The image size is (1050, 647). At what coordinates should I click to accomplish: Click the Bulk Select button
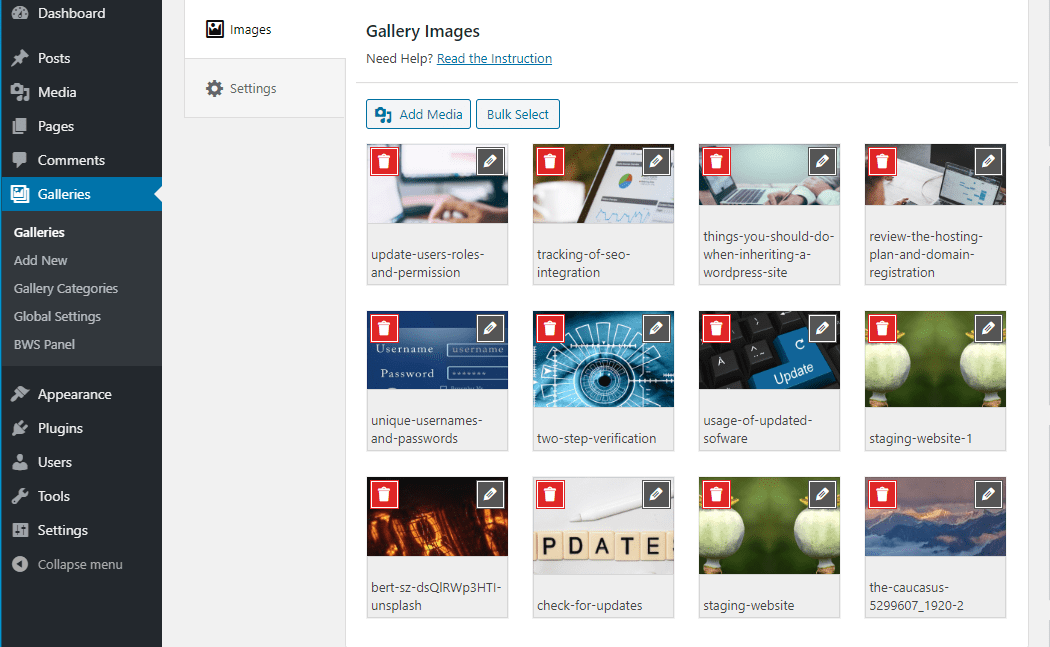pyautogui.click(x=517, y=114)
